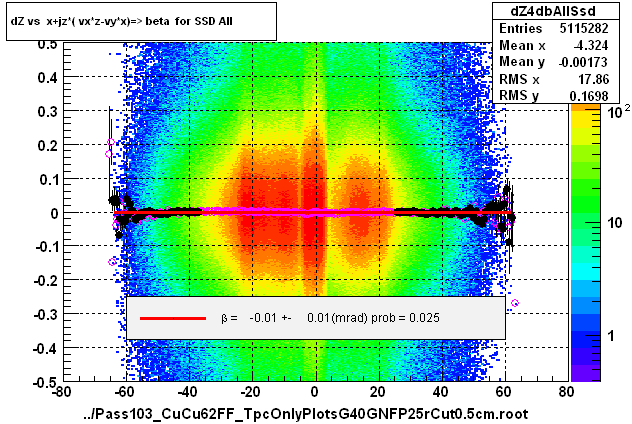Image resolution: width=632 pixels, height=424 pixels.
Task: Click x-axis label 60
Action: [504, 391]
